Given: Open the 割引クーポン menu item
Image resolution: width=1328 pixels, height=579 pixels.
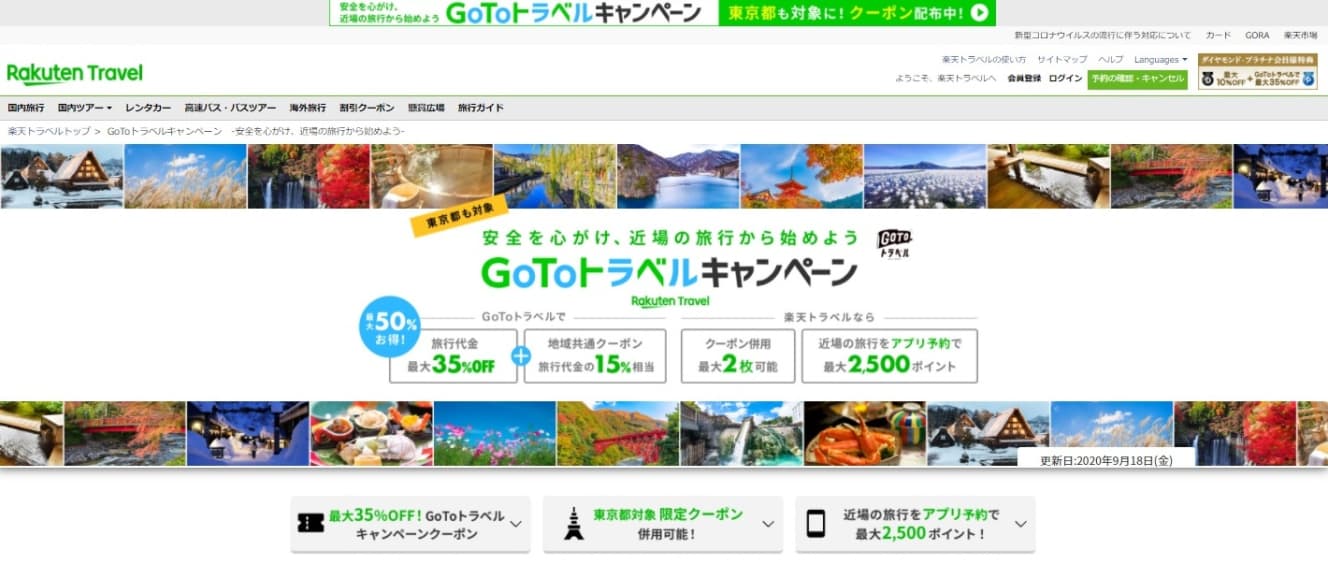Looking at the screenshot, I should [x=367, y=107].
